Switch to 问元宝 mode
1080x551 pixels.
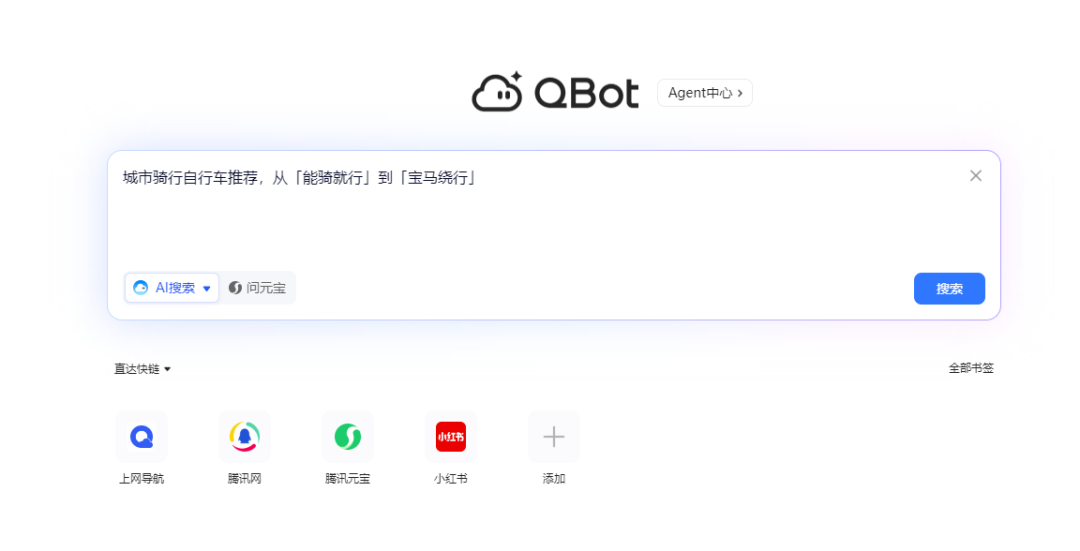click(x=258, y=288)
